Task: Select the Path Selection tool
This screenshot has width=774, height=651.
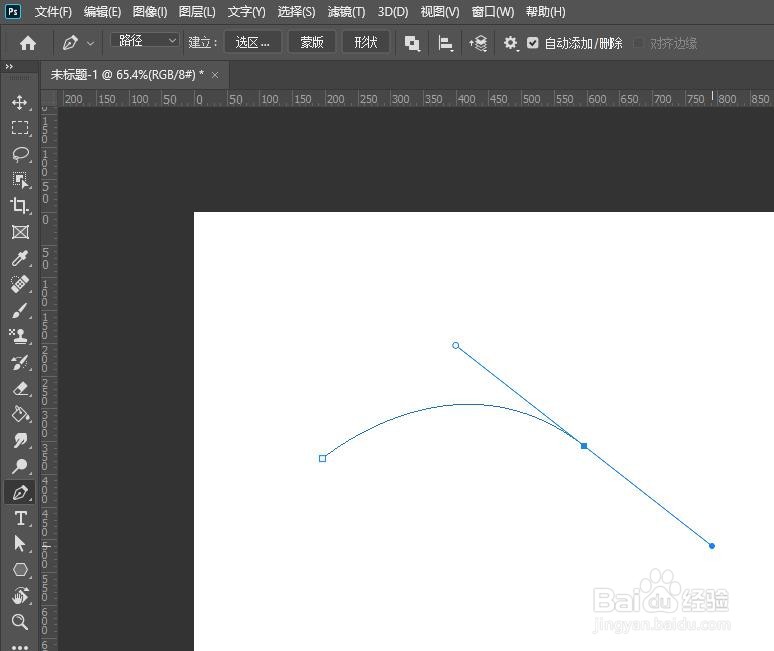Action: point(20,544)
